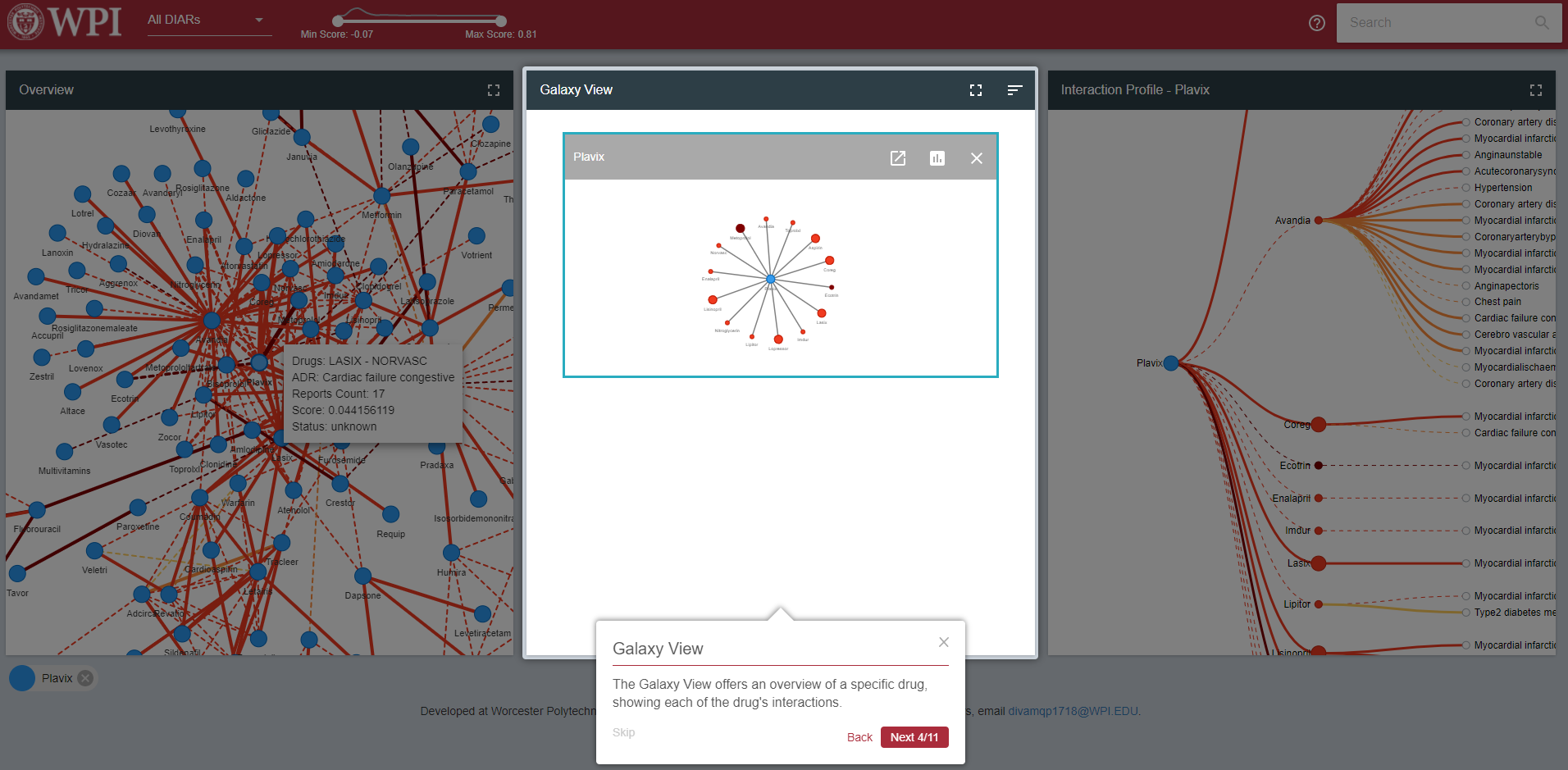Screen dimensions: 1568x770
Task: Click the Hypertension reaction label
Action: (1502, 188)
